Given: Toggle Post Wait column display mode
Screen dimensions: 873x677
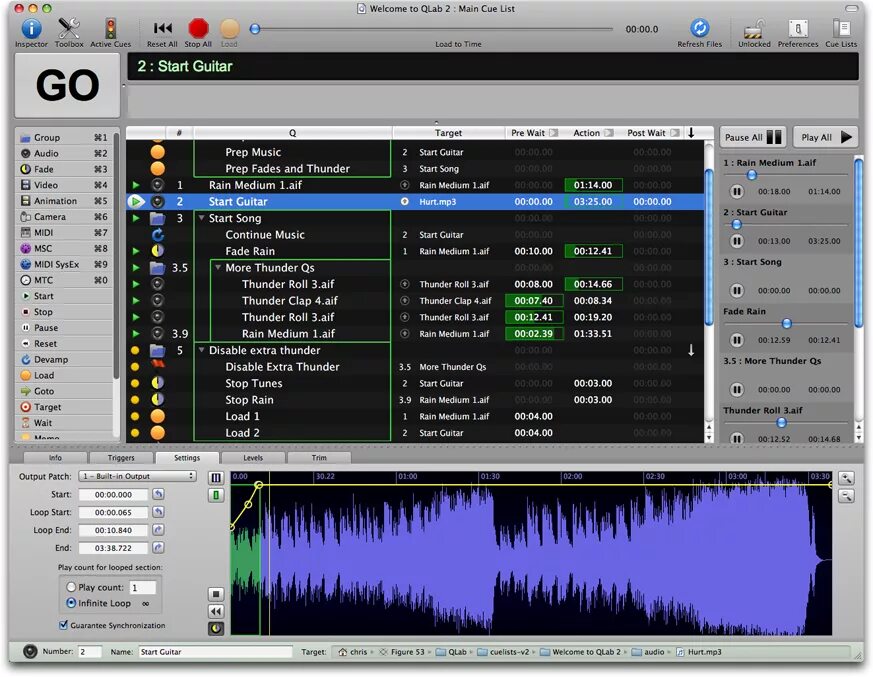Looking at the screenshot, I should click(675, 133).
